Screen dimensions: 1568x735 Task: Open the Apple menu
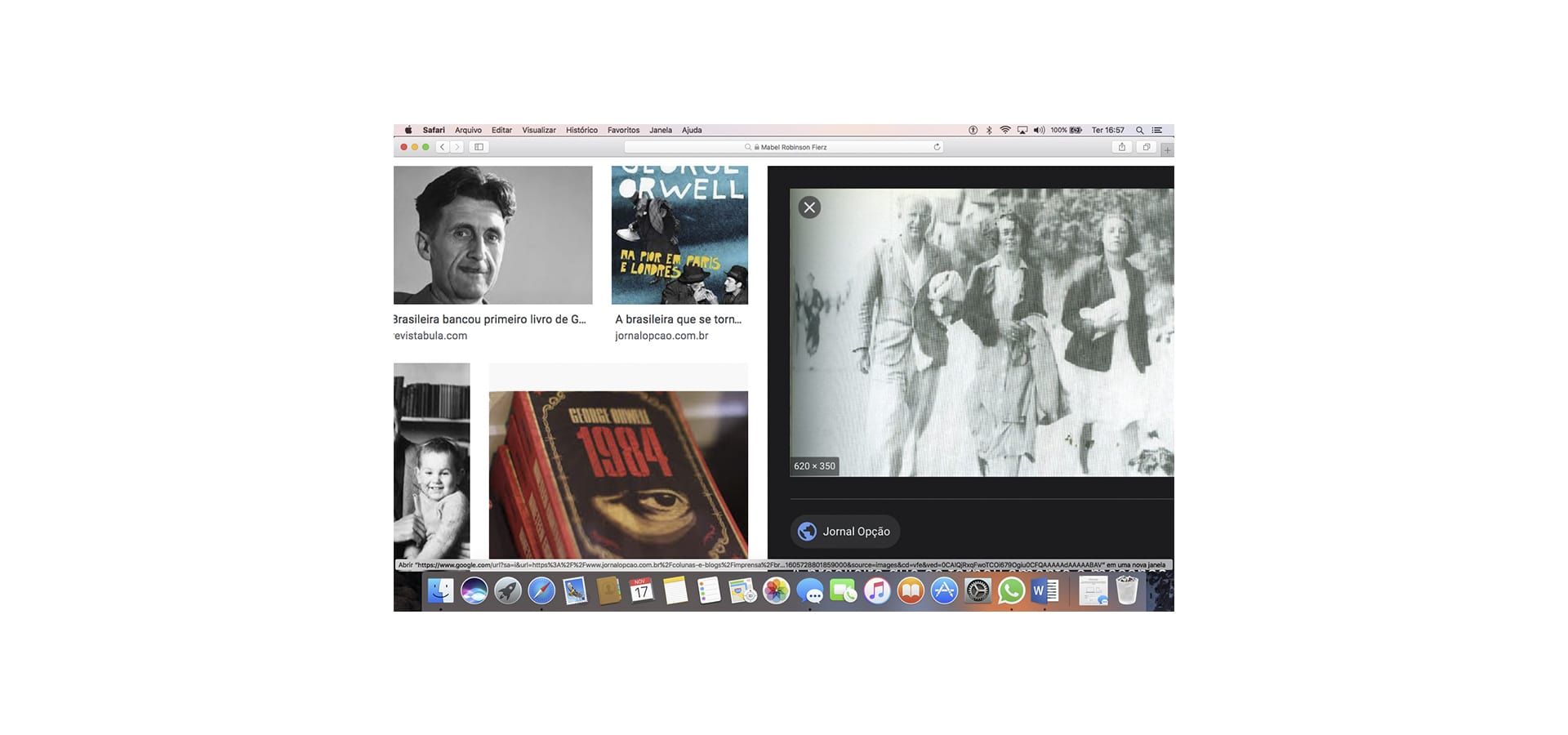pos(408,130)
